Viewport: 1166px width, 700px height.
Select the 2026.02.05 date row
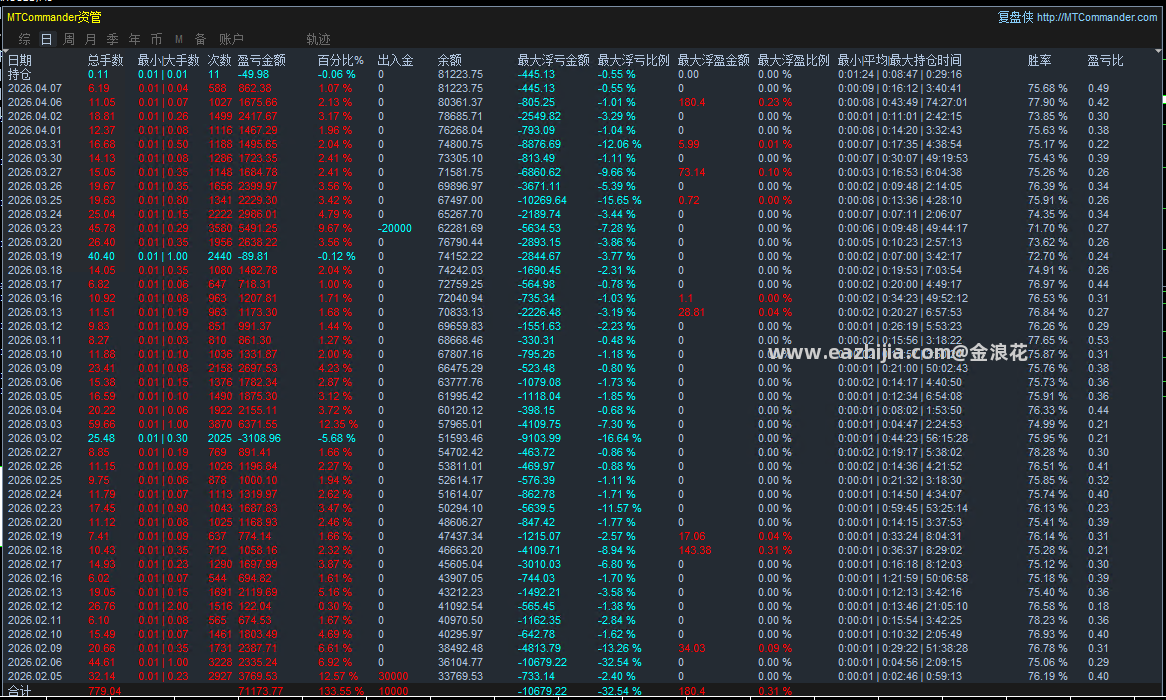click(x=35, y=676)
